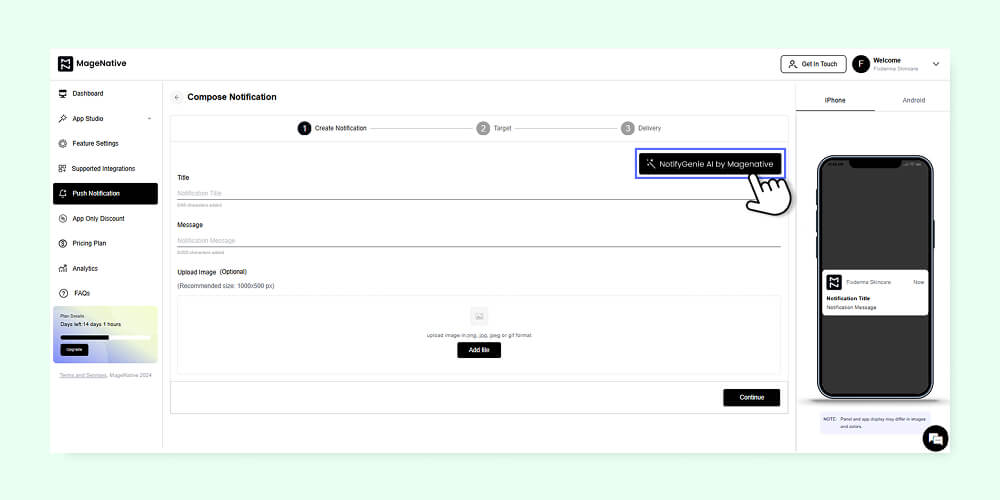Image resolution: width=1000 pixels, height=500 pixels.
Task: Click the Pricing Plan dollar icon
Action: 62,244
